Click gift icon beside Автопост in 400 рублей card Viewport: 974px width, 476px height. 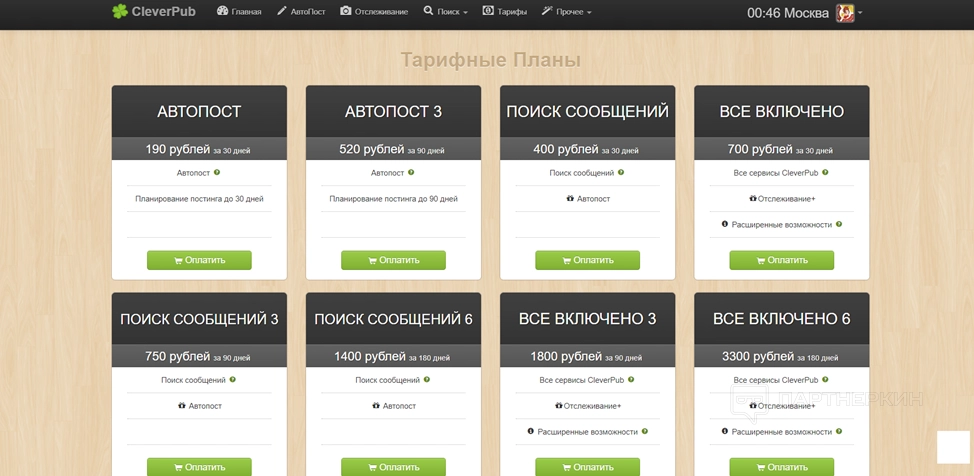pyautogui.click(x=570, y=198)
